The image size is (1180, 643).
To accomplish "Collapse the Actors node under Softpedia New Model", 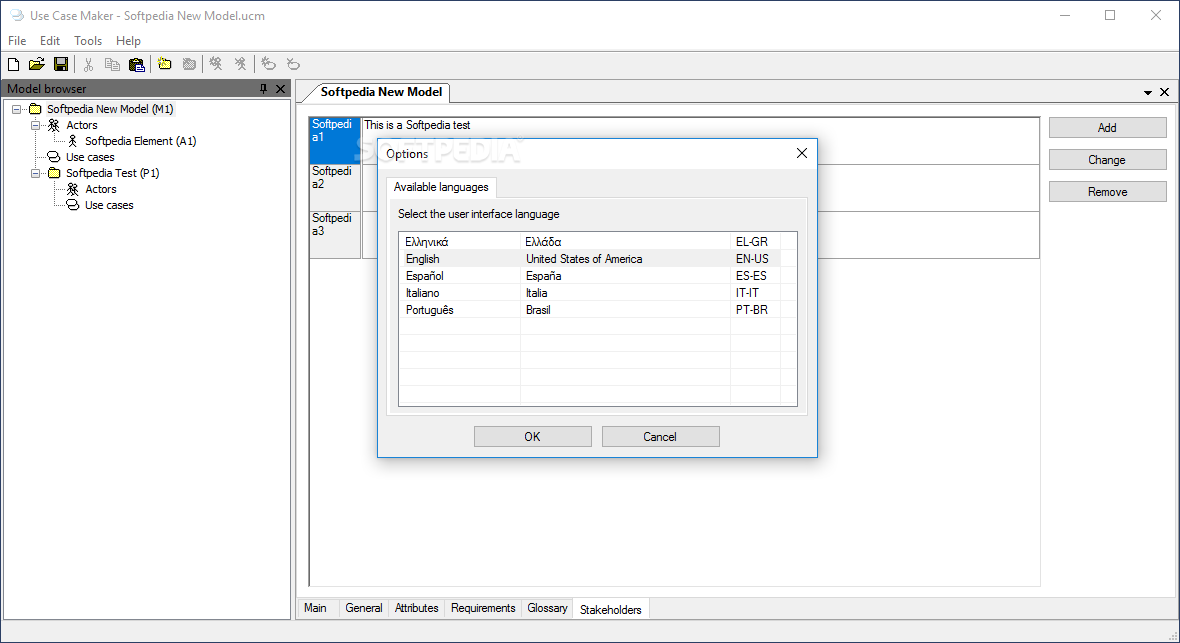I will pyautogui.click(x=35, y=125).
